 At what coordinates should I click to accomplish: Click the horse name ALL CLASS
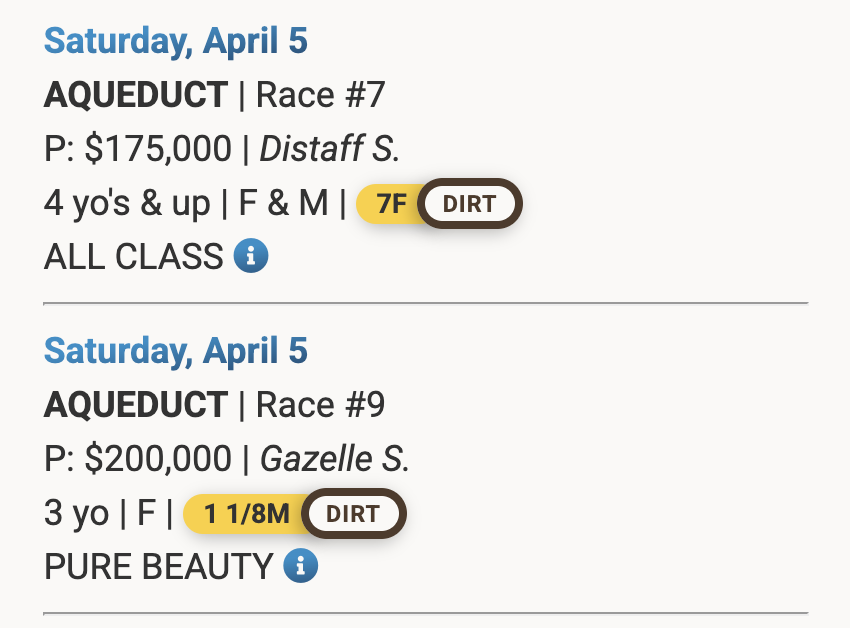pyautogui.click(x=133, y=257)
